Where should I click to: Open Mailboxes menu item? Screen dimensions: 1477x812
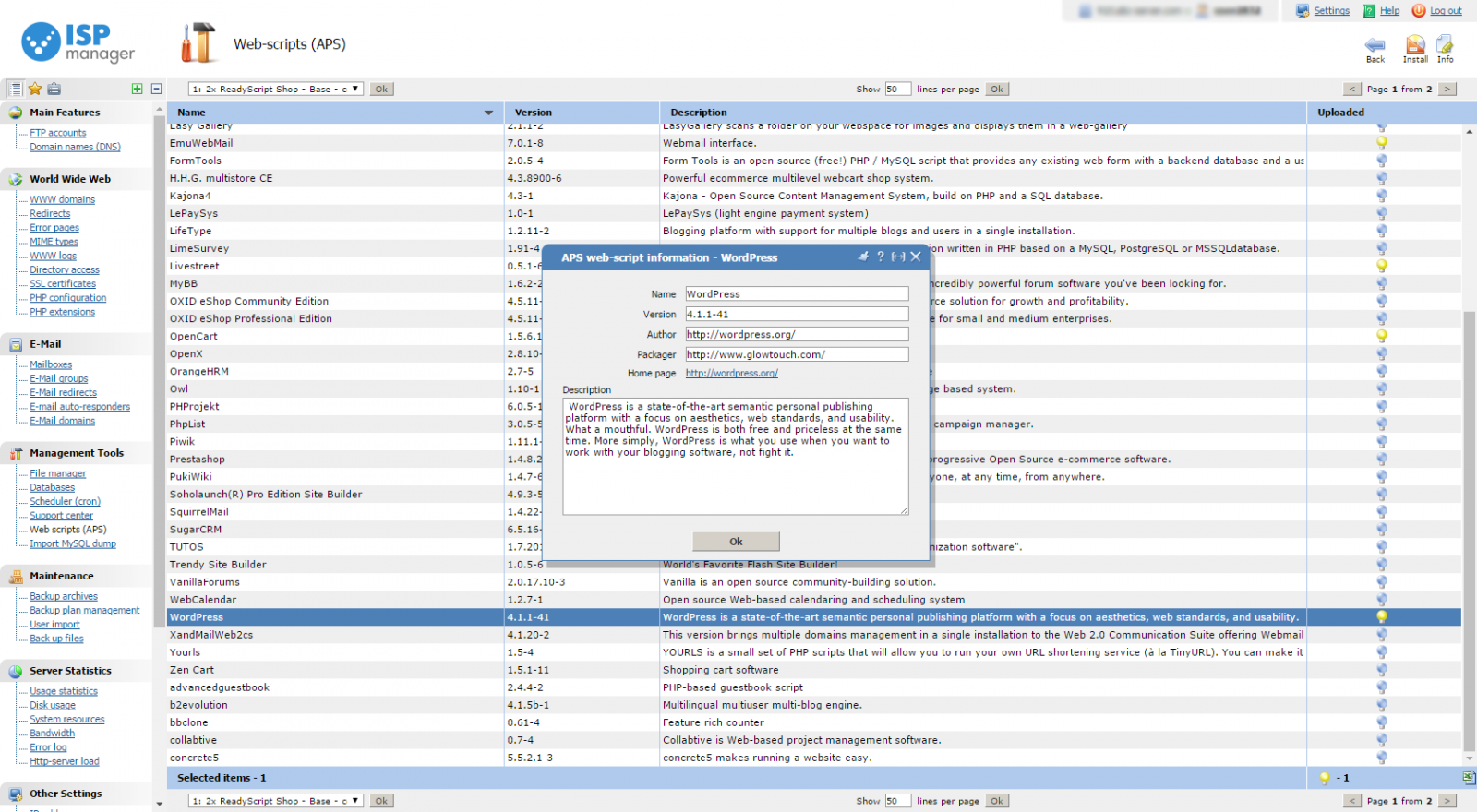tap(51, 364)
